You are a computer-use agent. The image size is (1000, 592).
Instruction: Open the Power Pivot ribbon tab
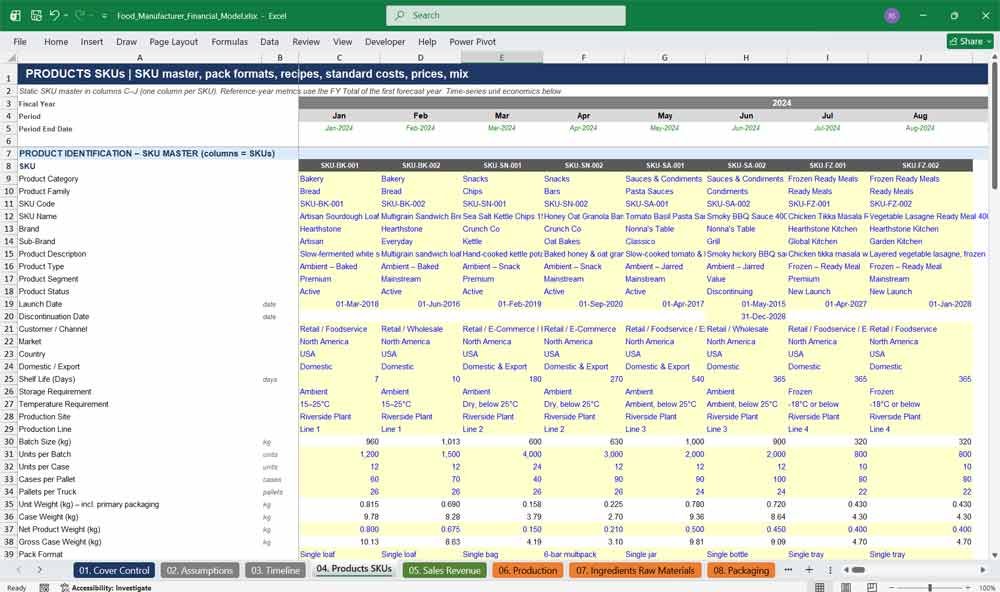(473, 41)
